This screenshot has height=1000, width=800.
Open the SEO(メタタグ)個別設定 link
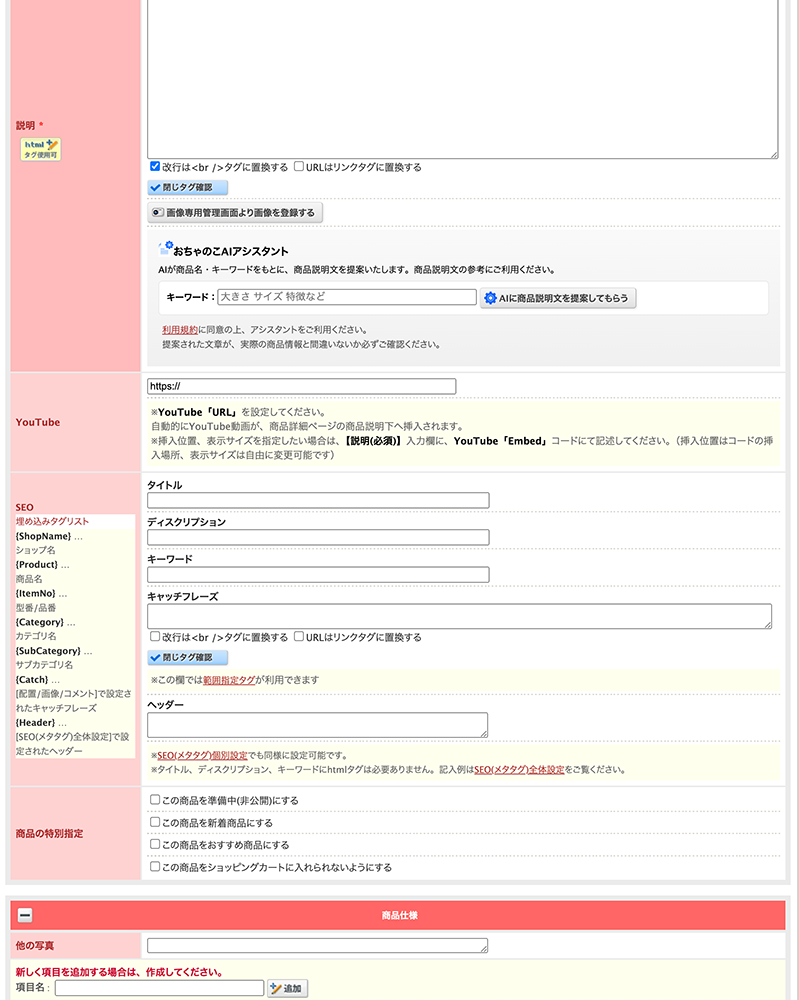[202, 755]
